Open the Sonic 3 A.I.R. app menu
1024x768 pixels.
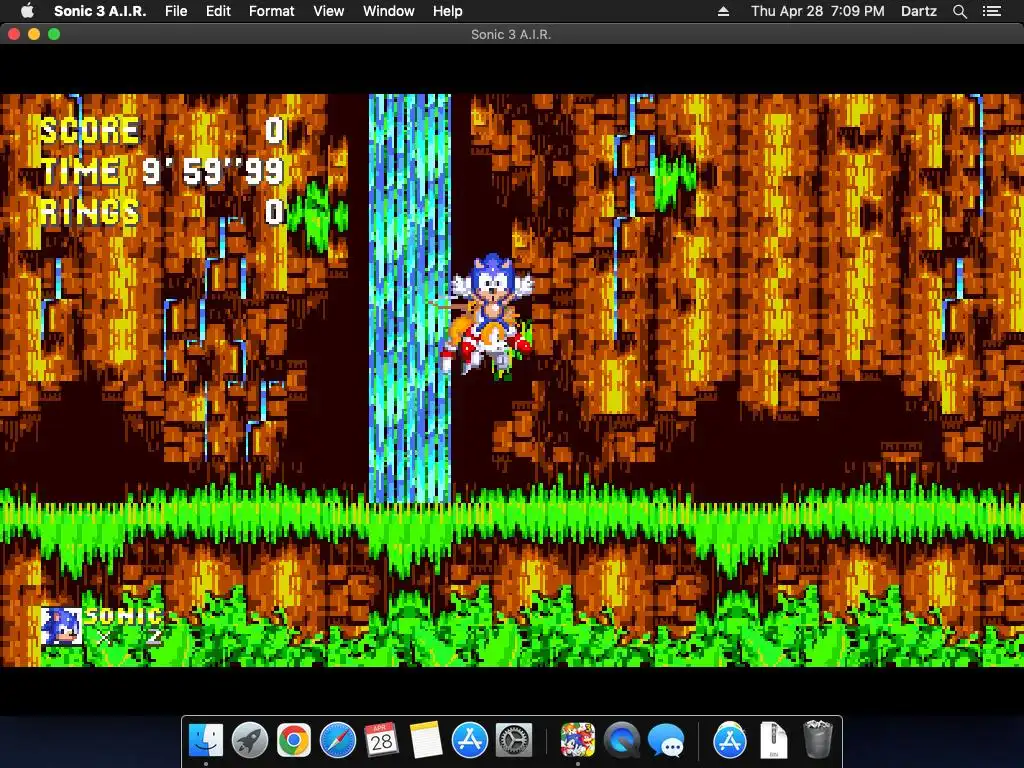point(100,11)
